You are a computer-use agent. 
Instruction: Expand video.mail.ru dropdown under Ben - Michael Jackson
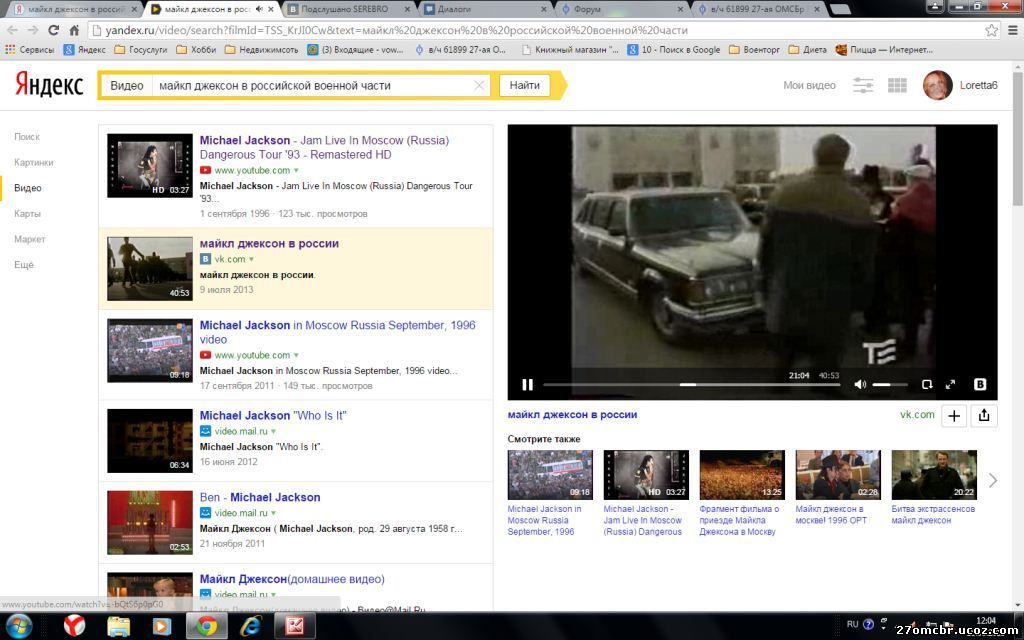point(273,513)
